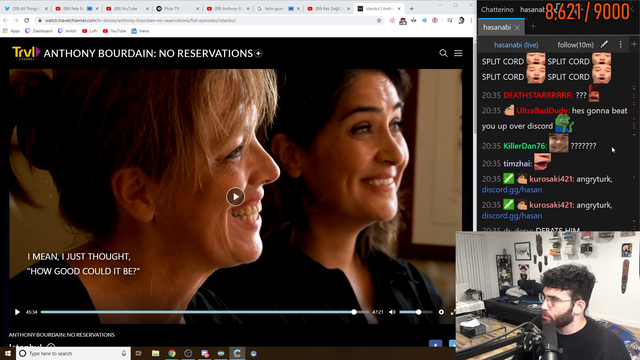Mute the video with the speaker icon
Viewport: 640px width, 360px height.
click(392, 312)
